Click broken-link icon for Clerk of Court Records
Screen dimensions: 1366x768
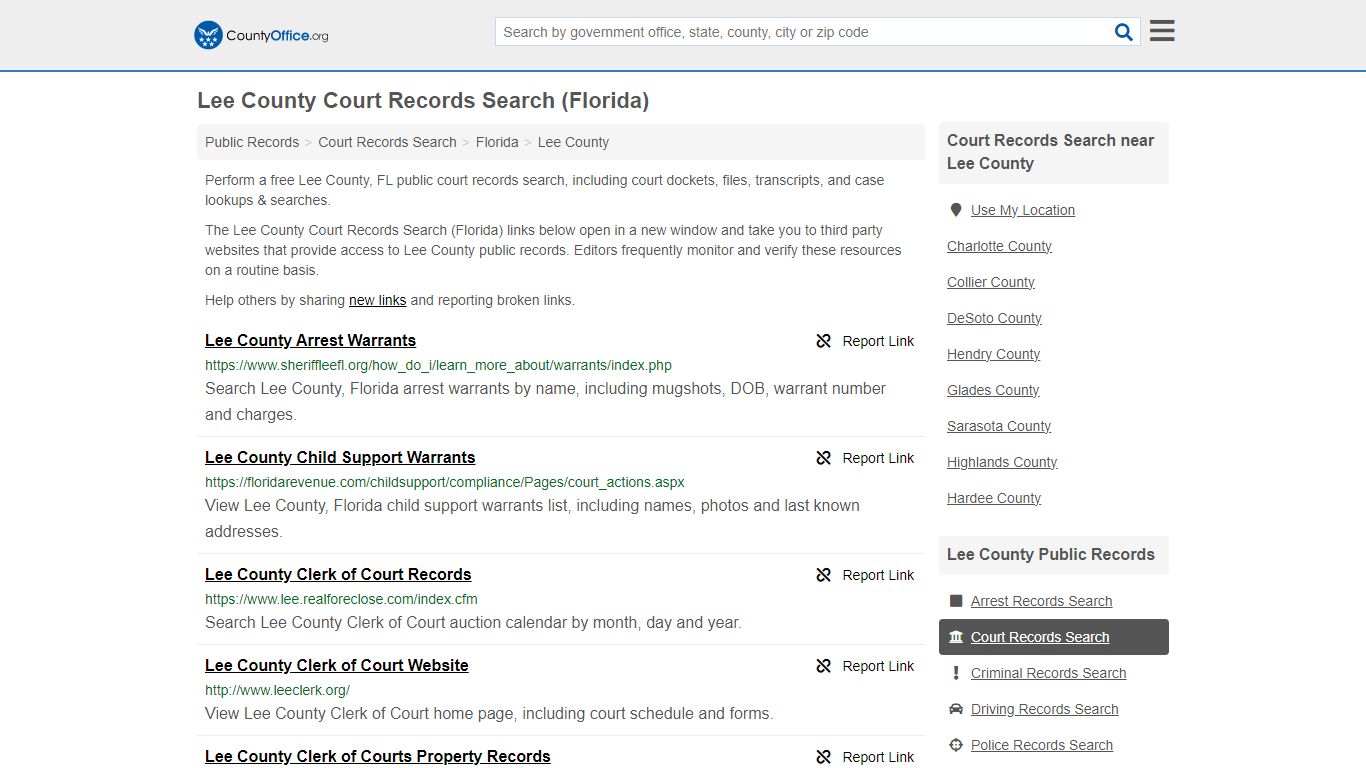click(x=824, y=575)
